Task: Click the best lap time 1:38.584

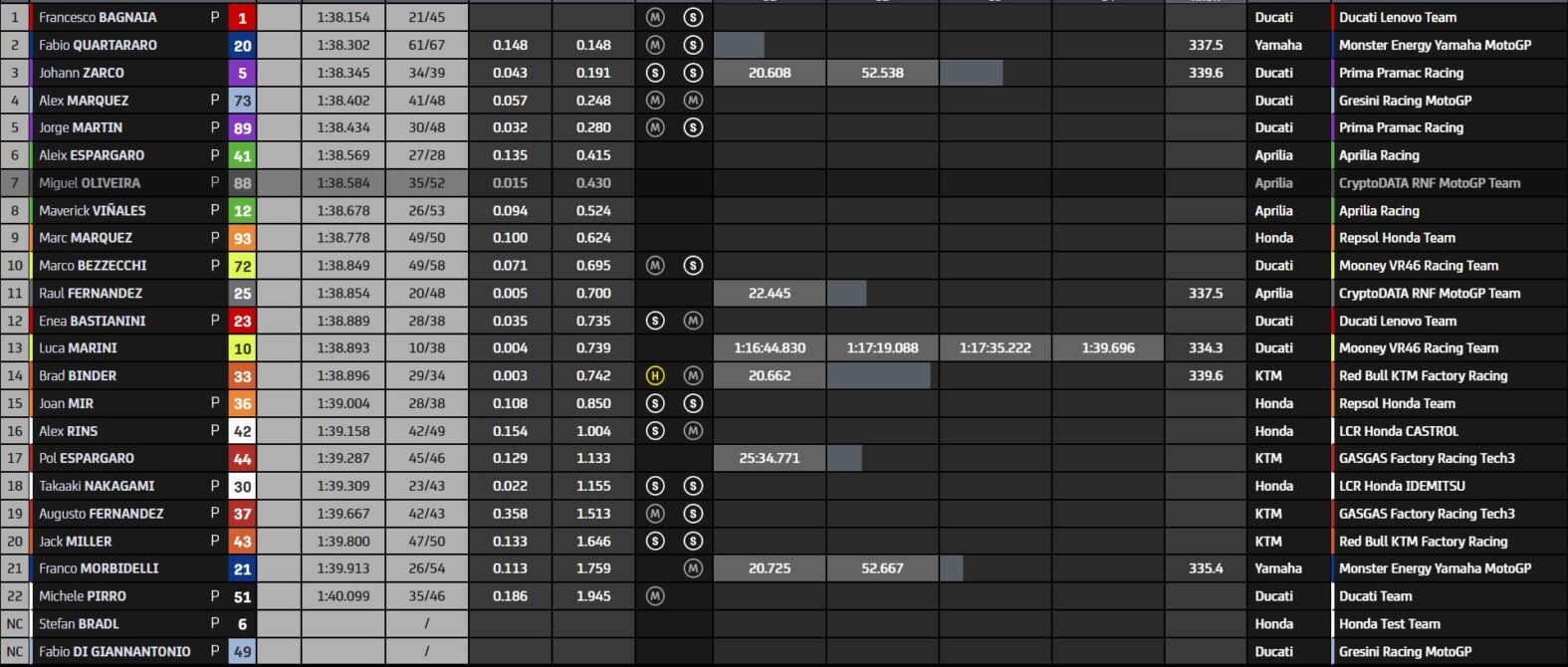Action: tap(343, 183)
